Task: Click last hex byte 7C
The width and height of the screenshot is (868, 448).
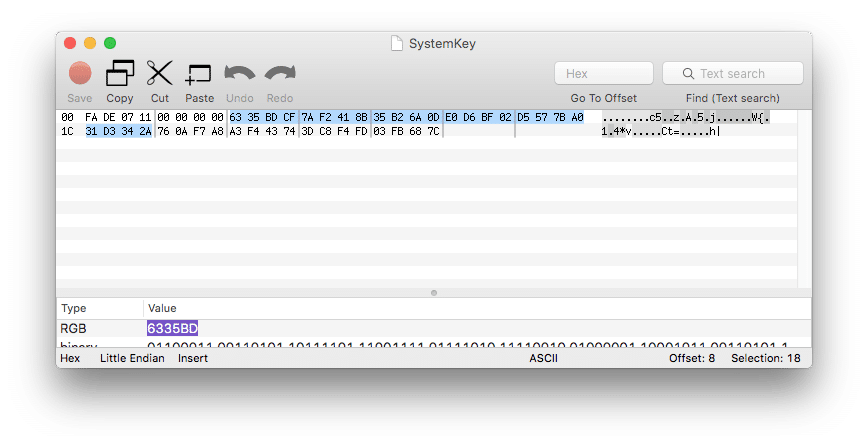Action: [433, 131]
